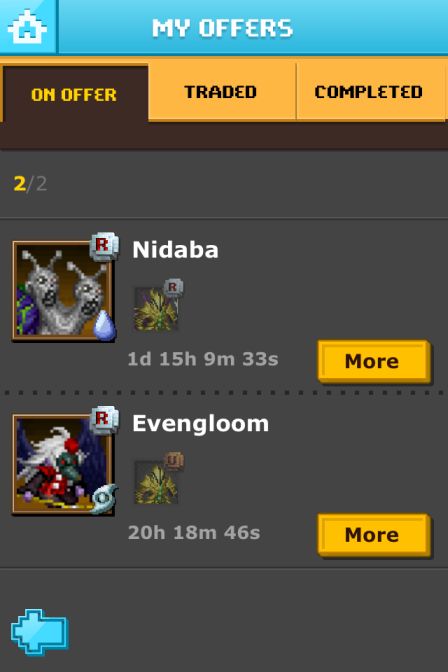Click More button for Evengloom offer
This screenshot has height=672, width=448.
tap(374, 534)
